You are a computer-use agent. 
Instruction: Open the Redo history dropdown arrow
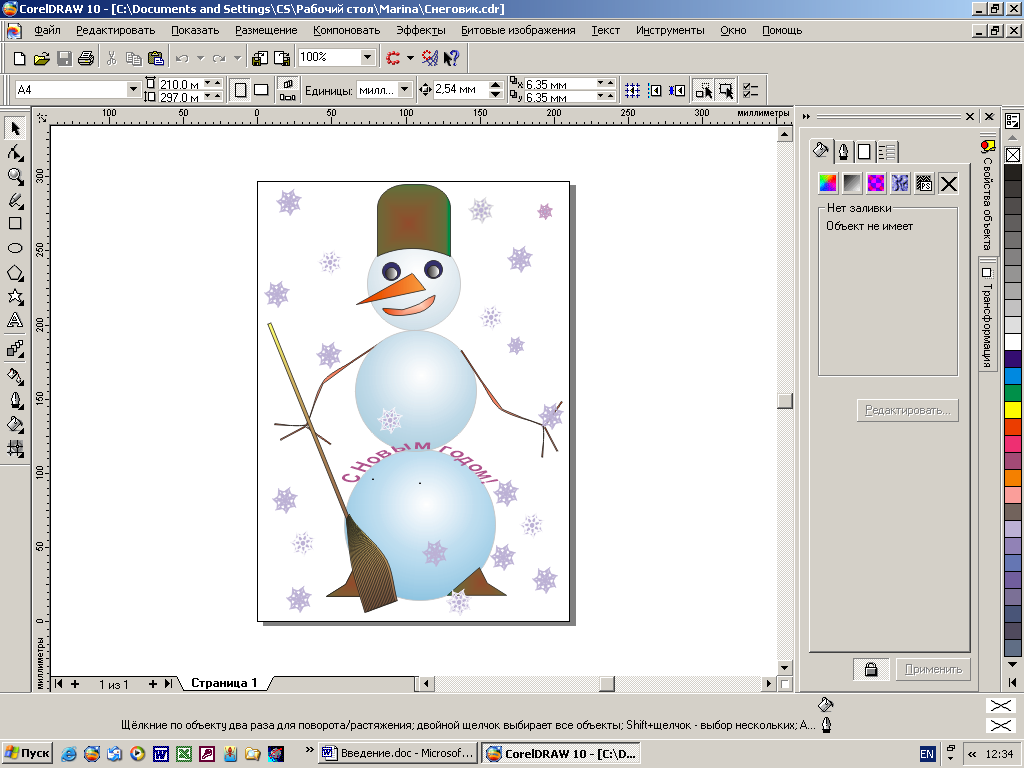(237, 58)
